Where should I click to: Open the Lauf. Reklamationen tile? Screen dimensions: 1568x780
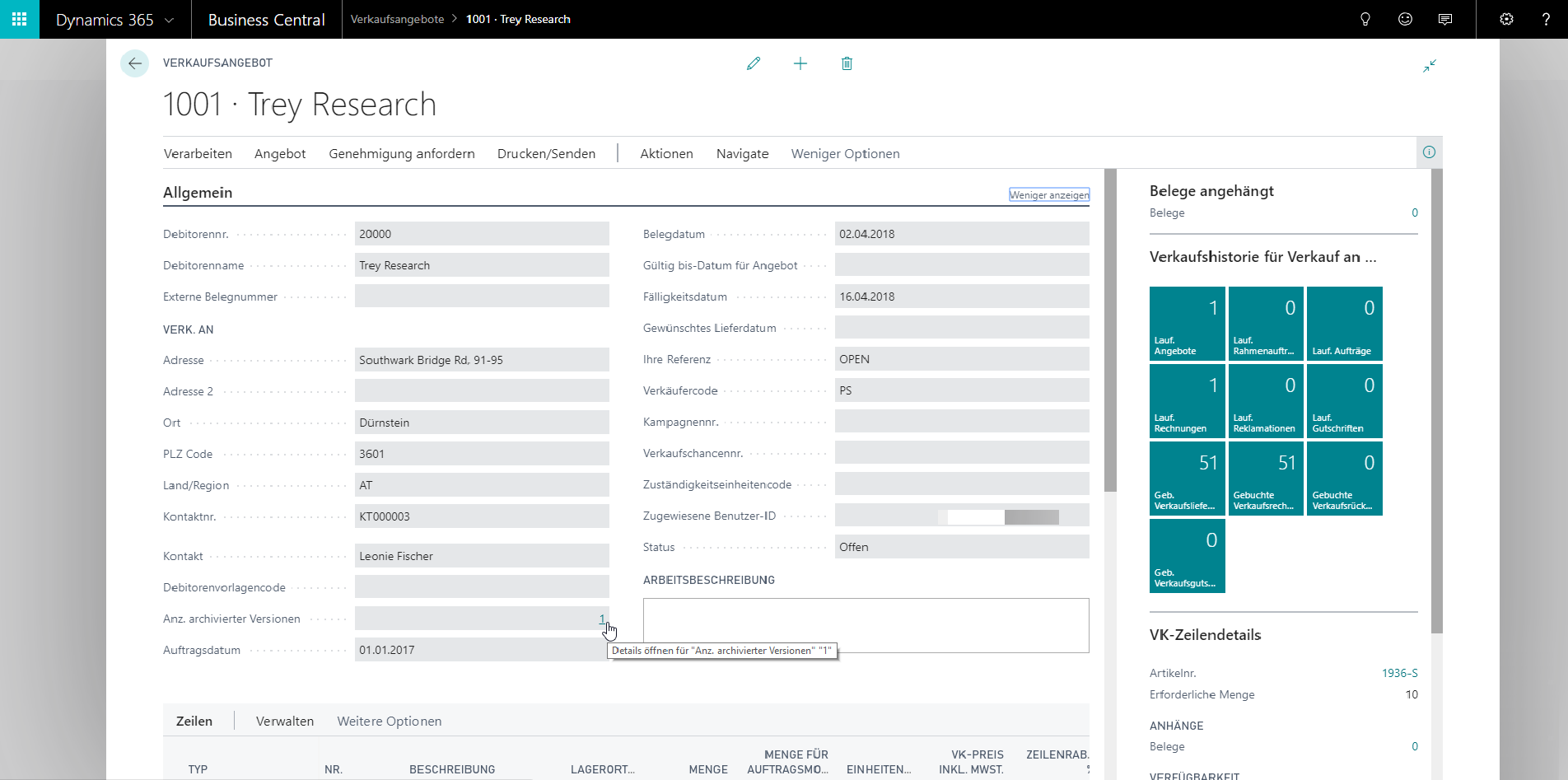tap(1266, 401)
